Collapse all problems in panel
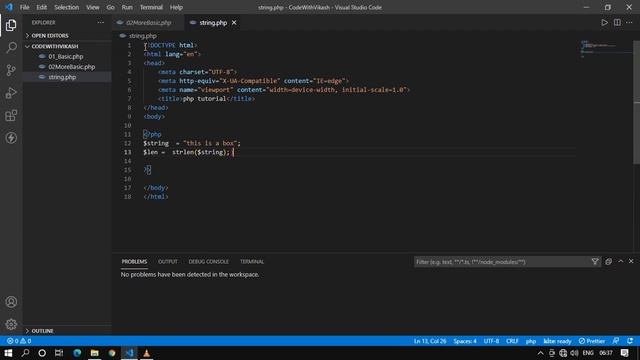The width and height of the screenshot is (640, 360). click(609, 262)
